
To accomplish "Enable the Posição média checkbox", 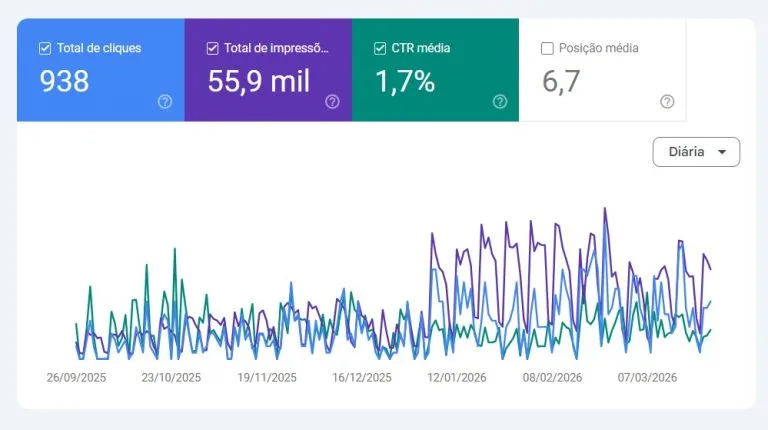I will click(547, 48).
